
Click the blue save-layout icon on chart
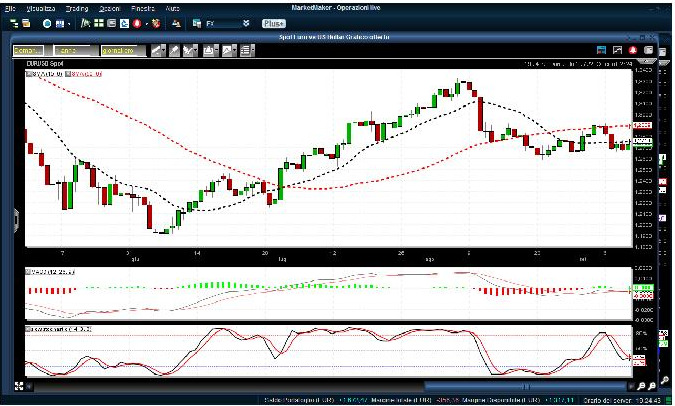[x=603, y=49]
